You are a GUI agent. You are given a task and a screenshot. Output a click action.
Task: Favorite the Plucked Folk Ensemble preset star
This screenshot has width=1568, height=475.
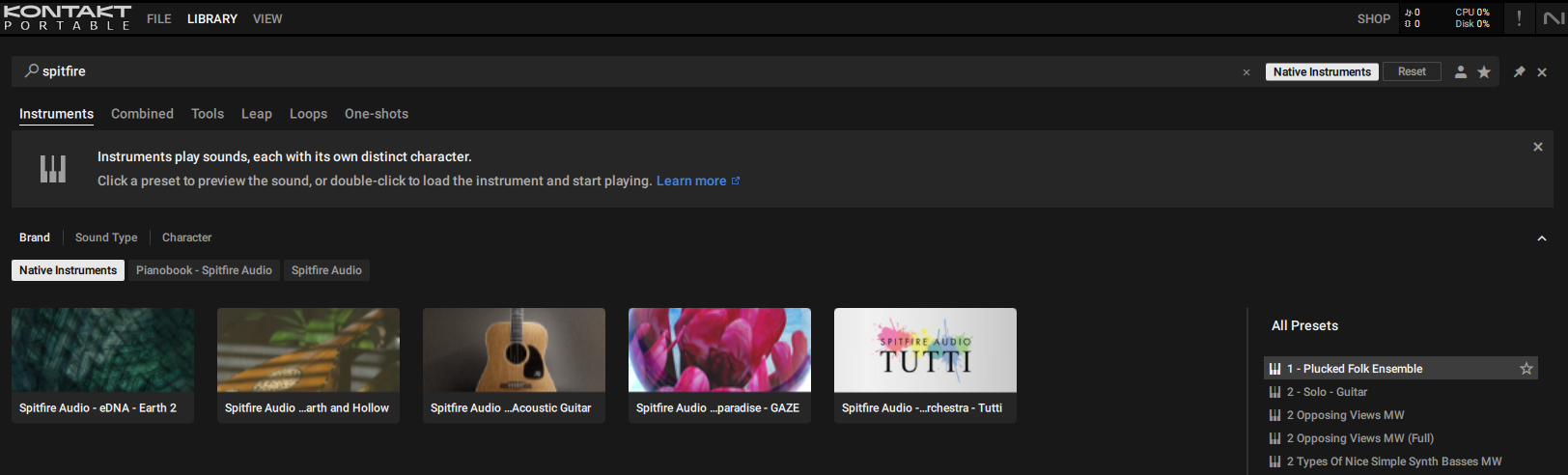coord(1526,369)
